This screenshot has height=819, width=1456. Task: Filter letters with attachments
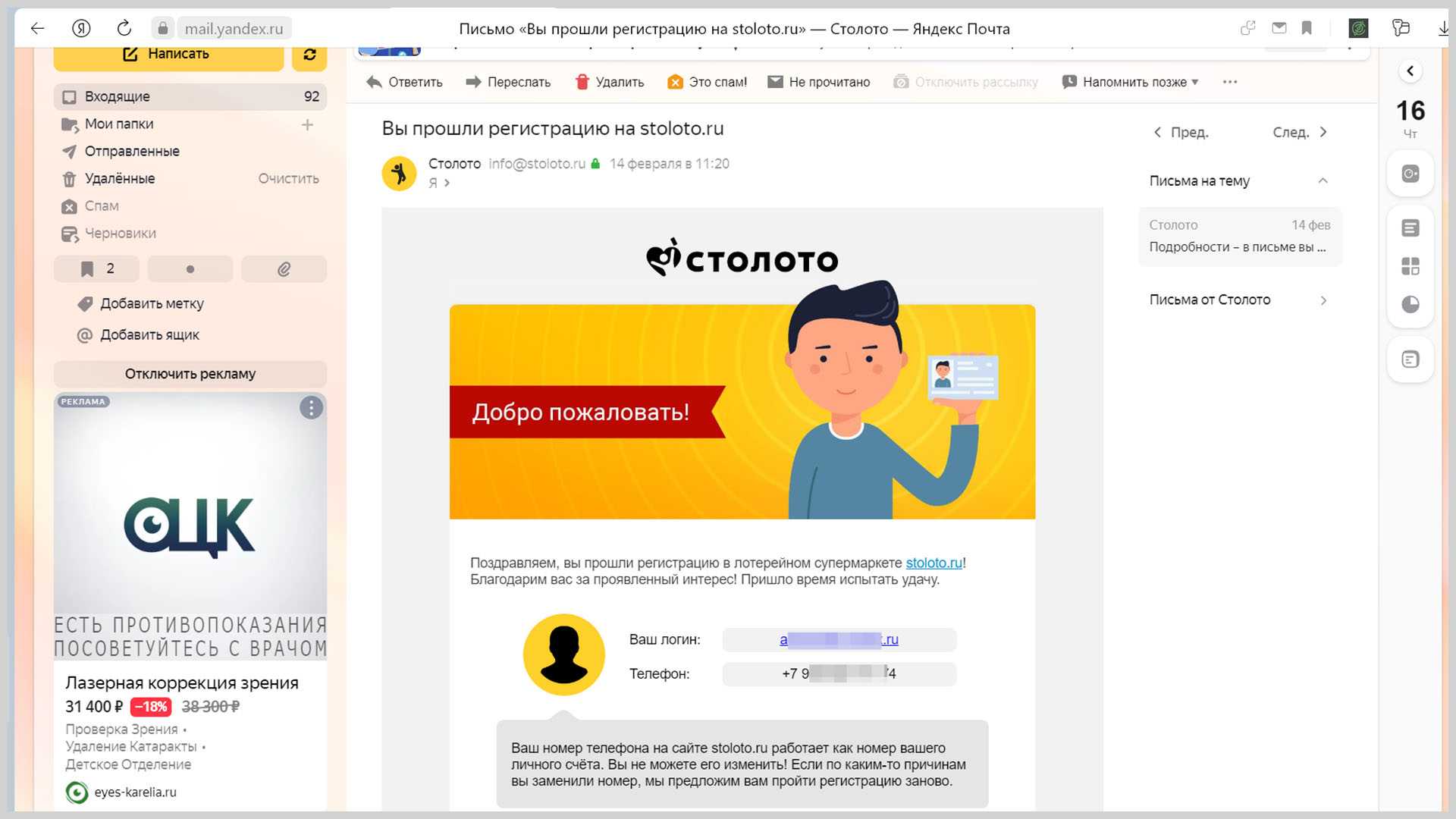coord(284,269)
